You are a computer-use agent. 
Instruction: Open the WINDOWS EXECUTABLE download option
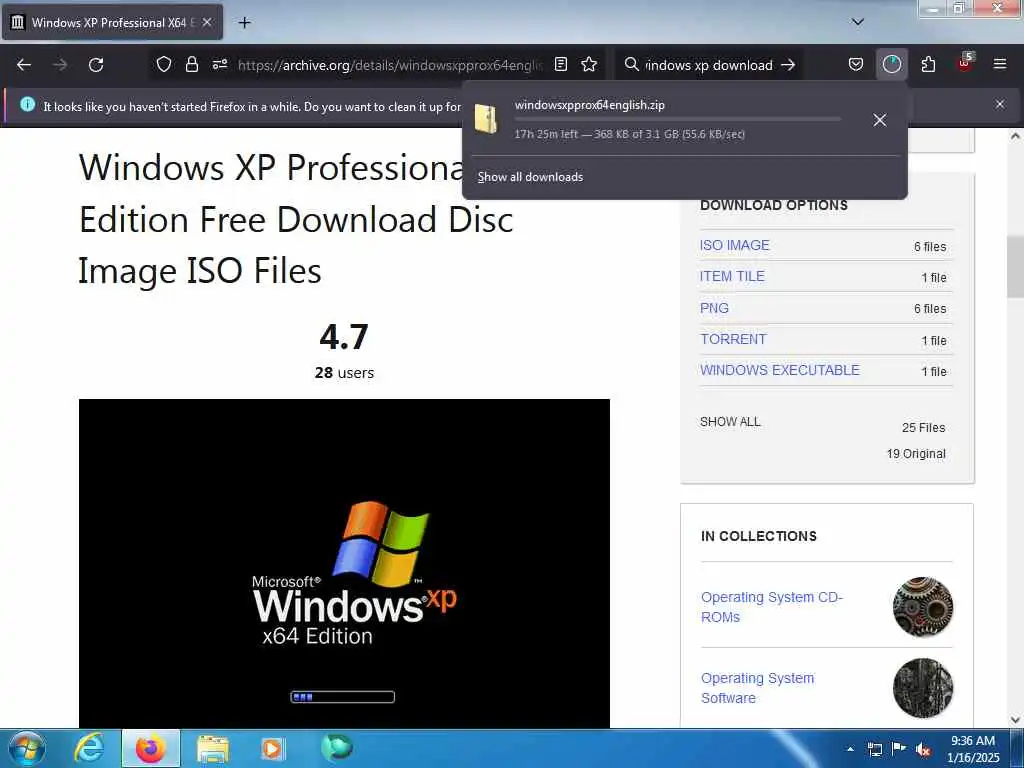point(780,370)
